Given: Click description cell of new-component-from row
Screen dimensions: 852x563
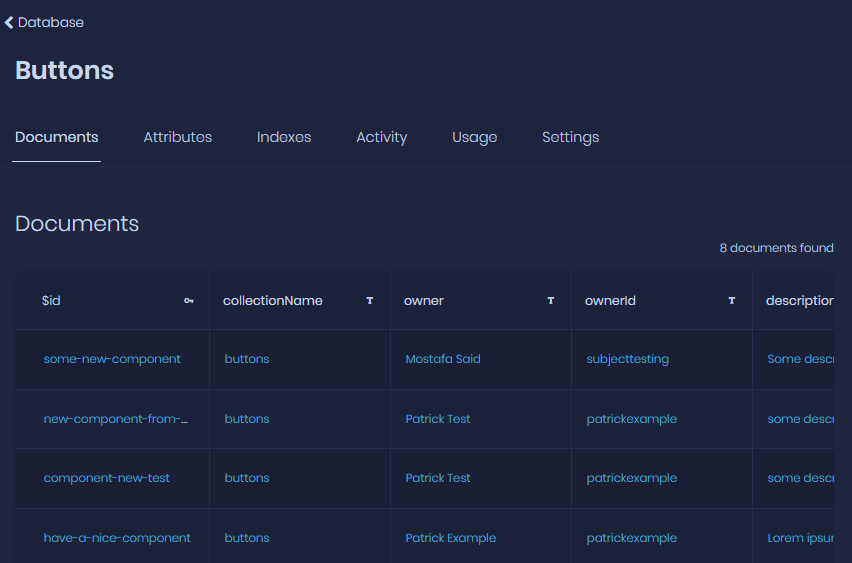Looking at the screenshot, I should click(800, 419).
